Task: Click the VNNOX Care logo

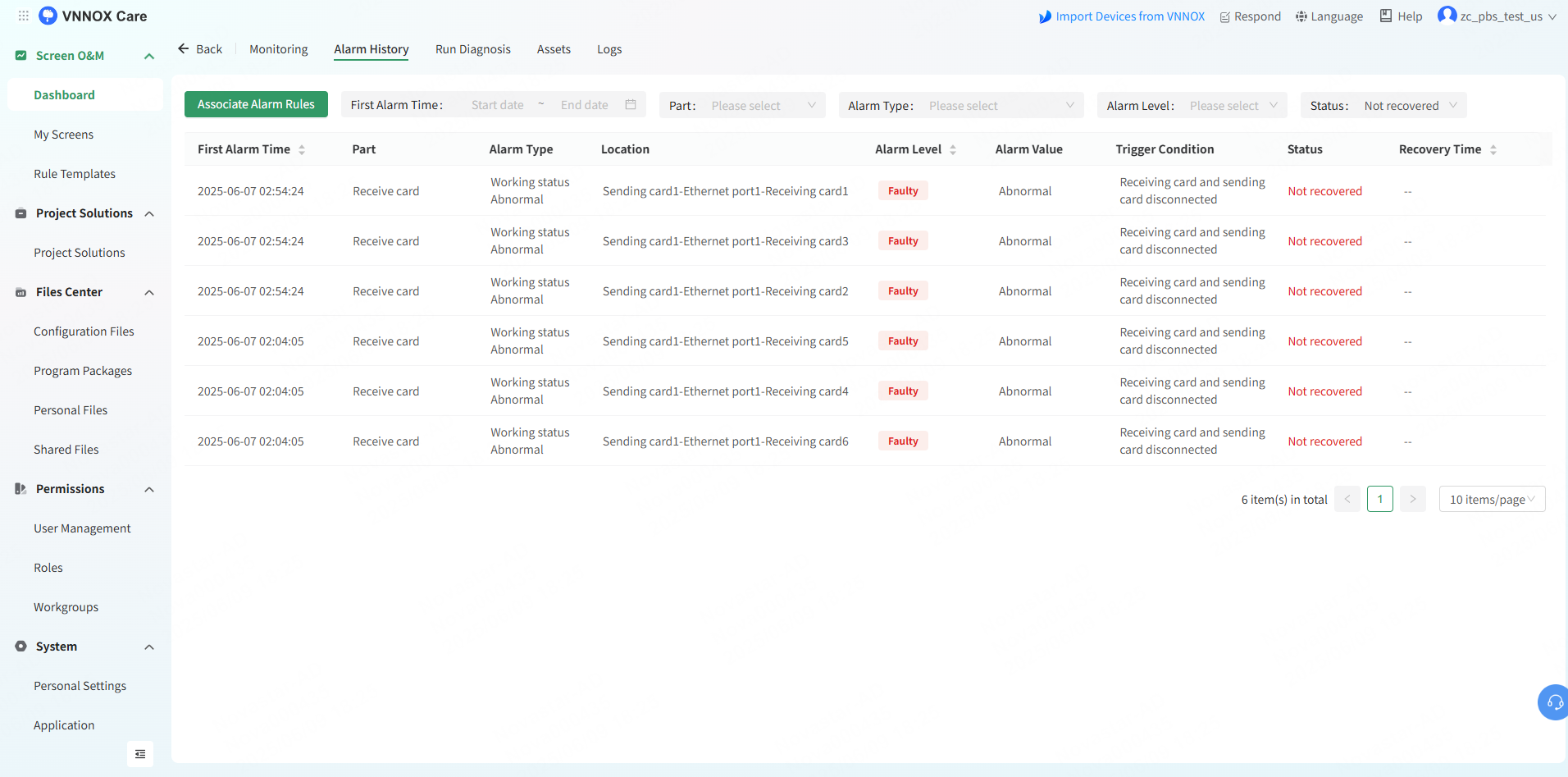Action: click(x=93, y=16)
